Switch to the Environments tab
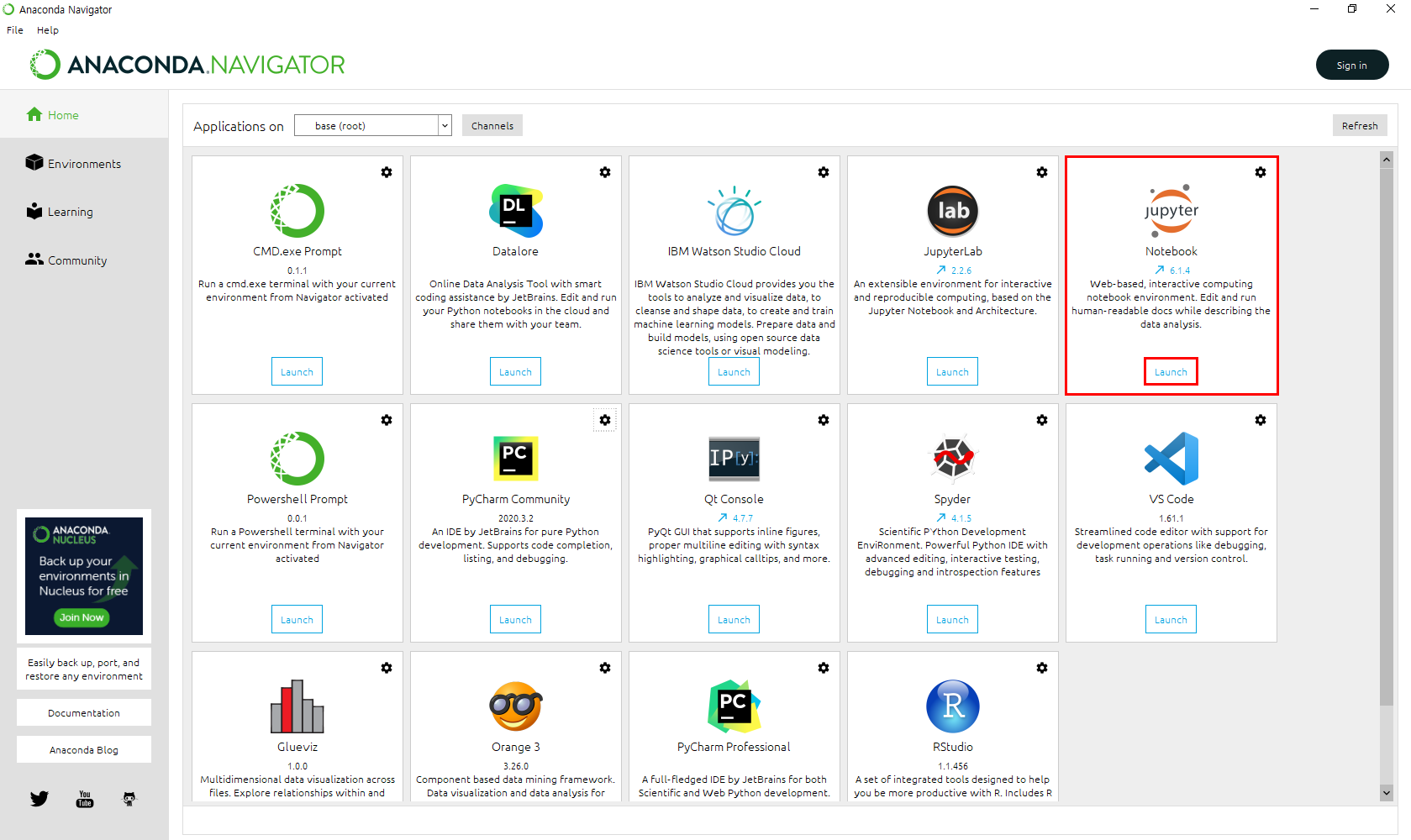The width and height of the screenshot is (1411, 840). (84, 164)
